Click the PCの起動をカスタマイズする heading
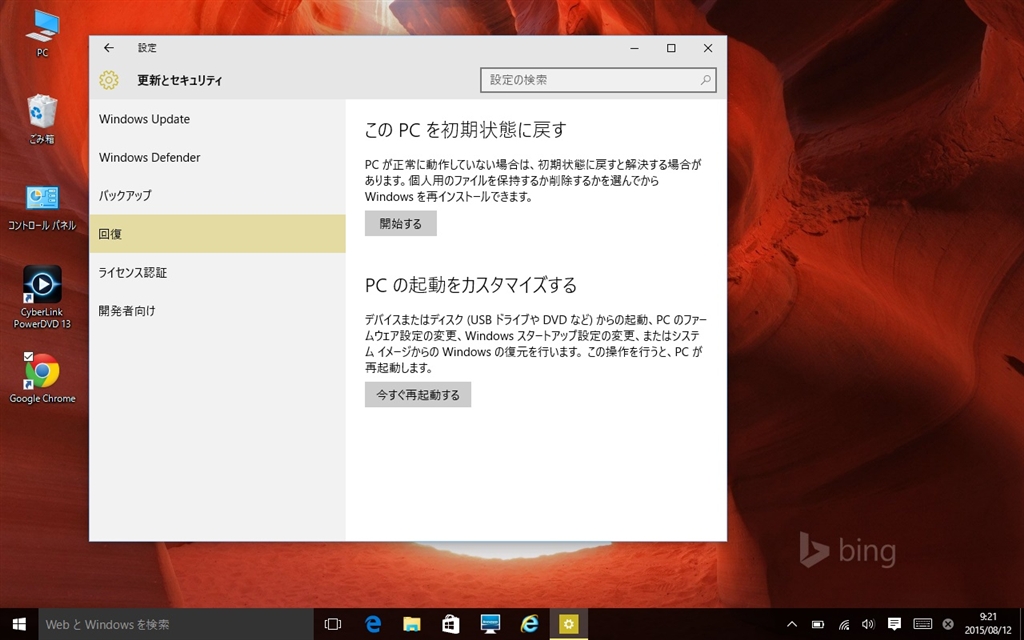The height and width of the screenshot is (640, 1024). pyautogui.click(x=471, y=285)
